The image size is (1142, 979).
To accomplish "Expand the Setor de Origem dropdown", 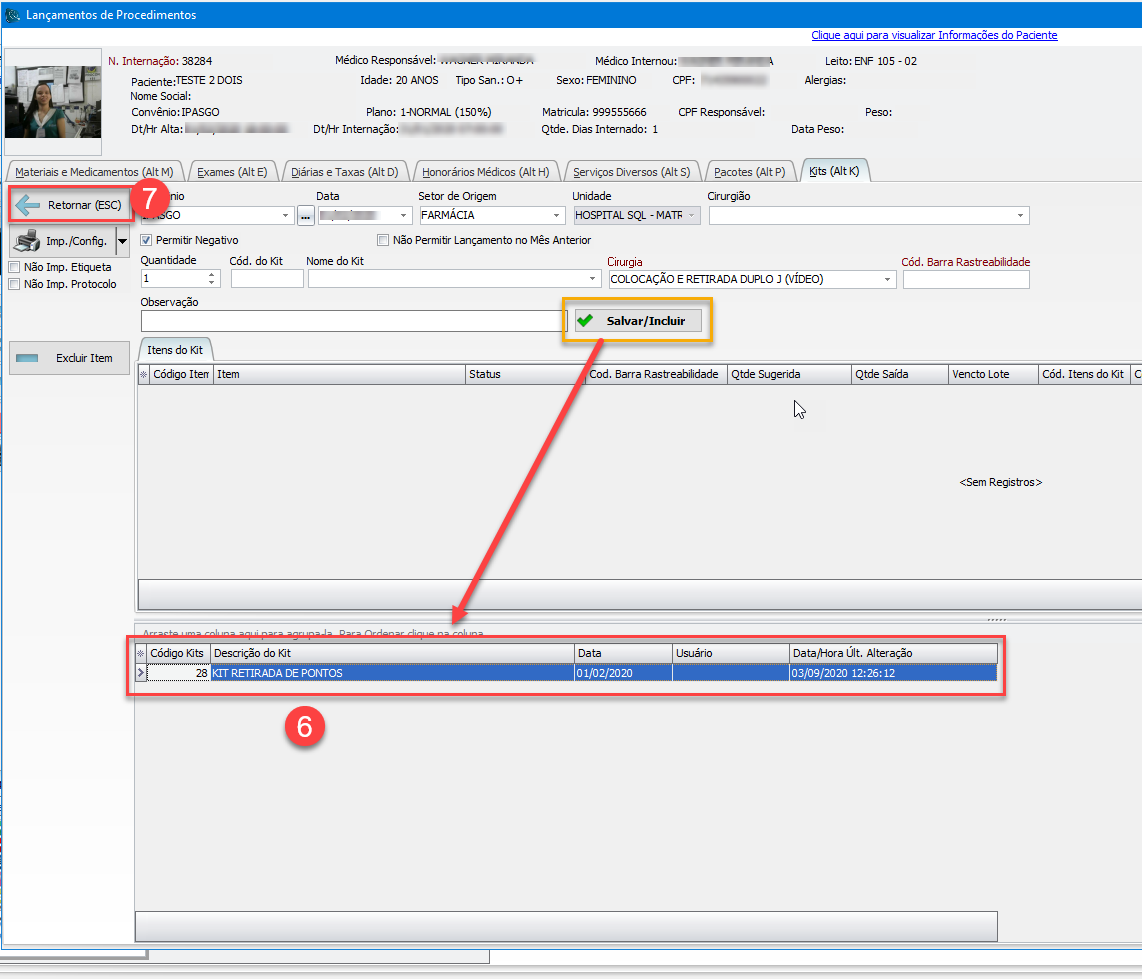I will [x=557, y=215].
